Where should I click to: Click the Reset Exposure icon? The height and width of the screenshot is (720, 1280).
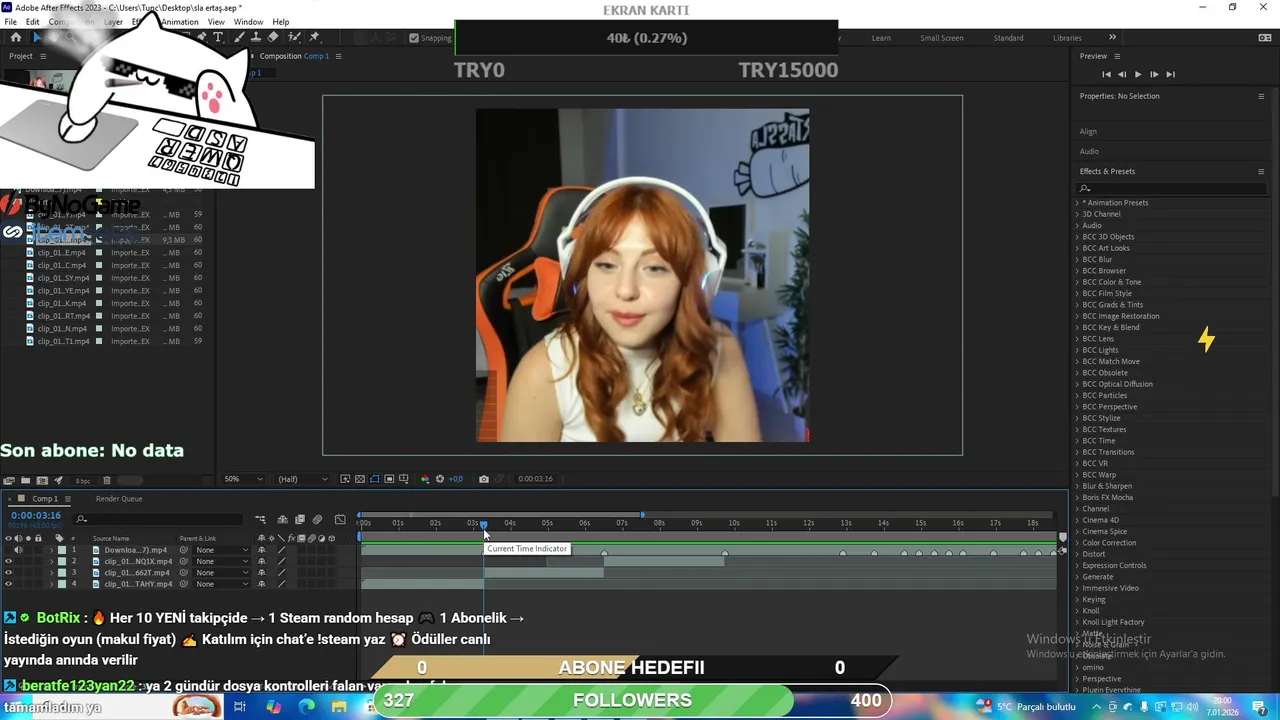(x=440, y=479)
